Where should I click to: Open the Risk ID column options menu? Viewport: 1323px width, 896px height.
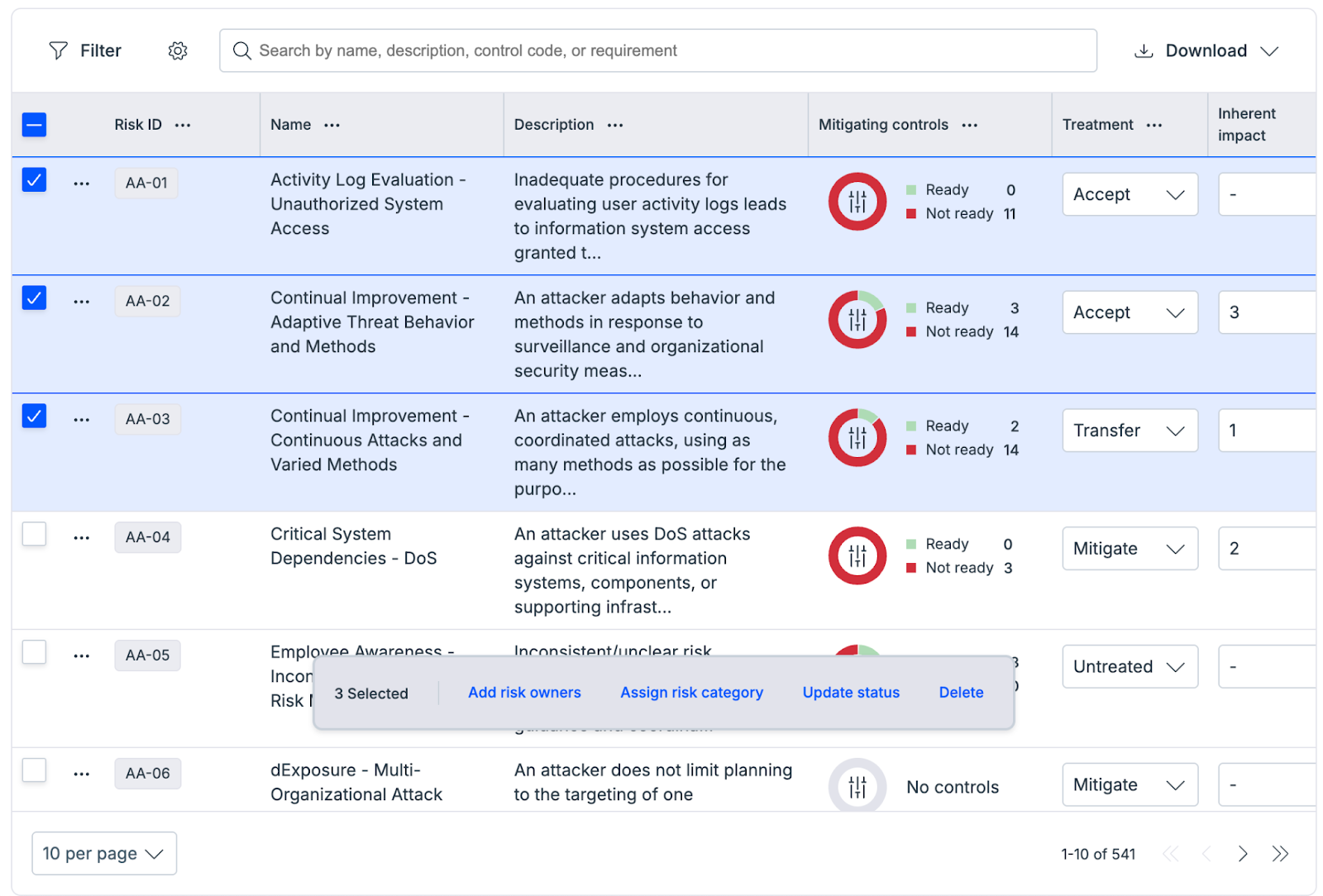pos(183,125)
